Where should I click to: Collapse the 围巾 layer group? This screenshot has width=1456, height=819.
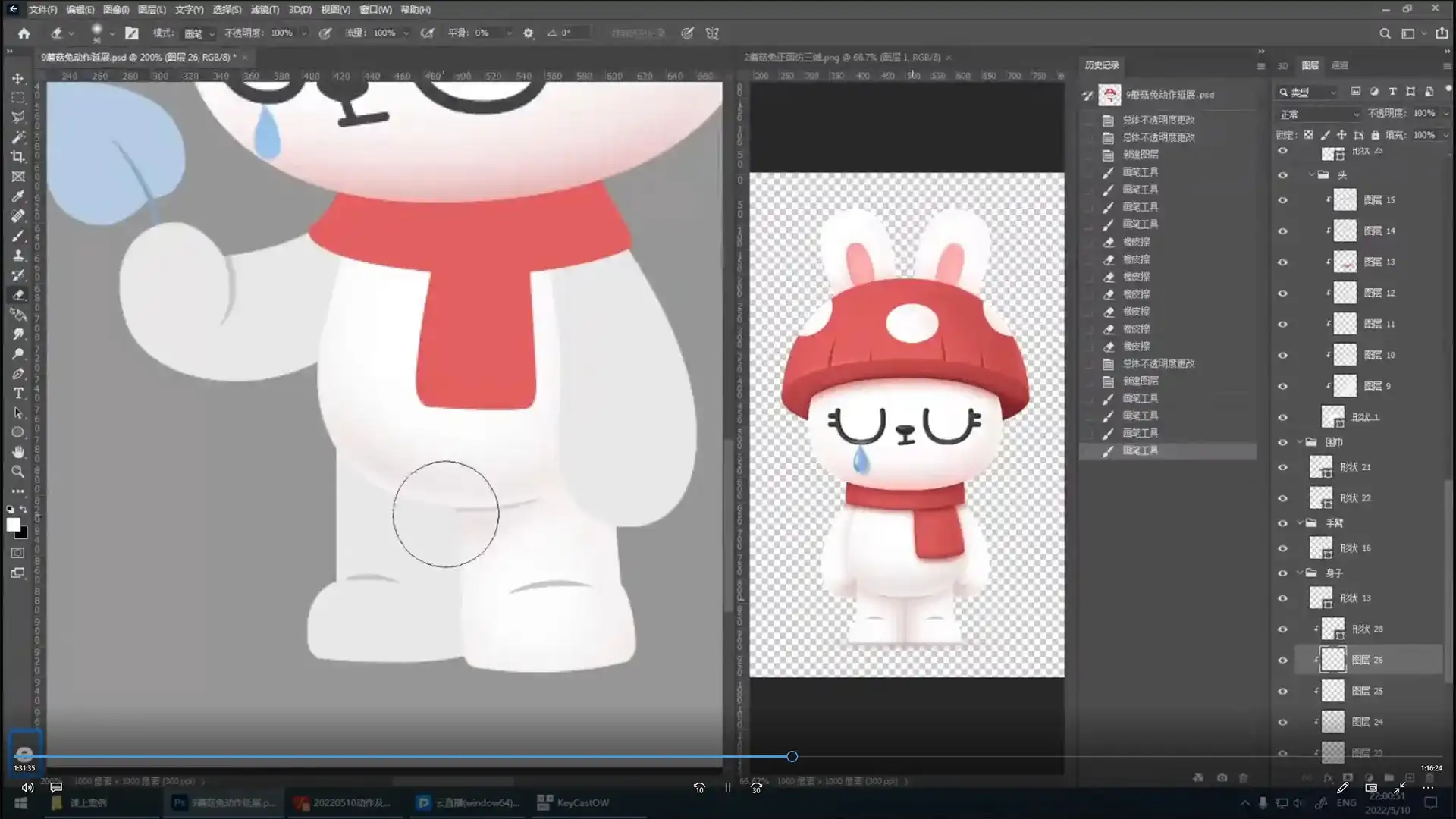click(x=1300, y=442)
